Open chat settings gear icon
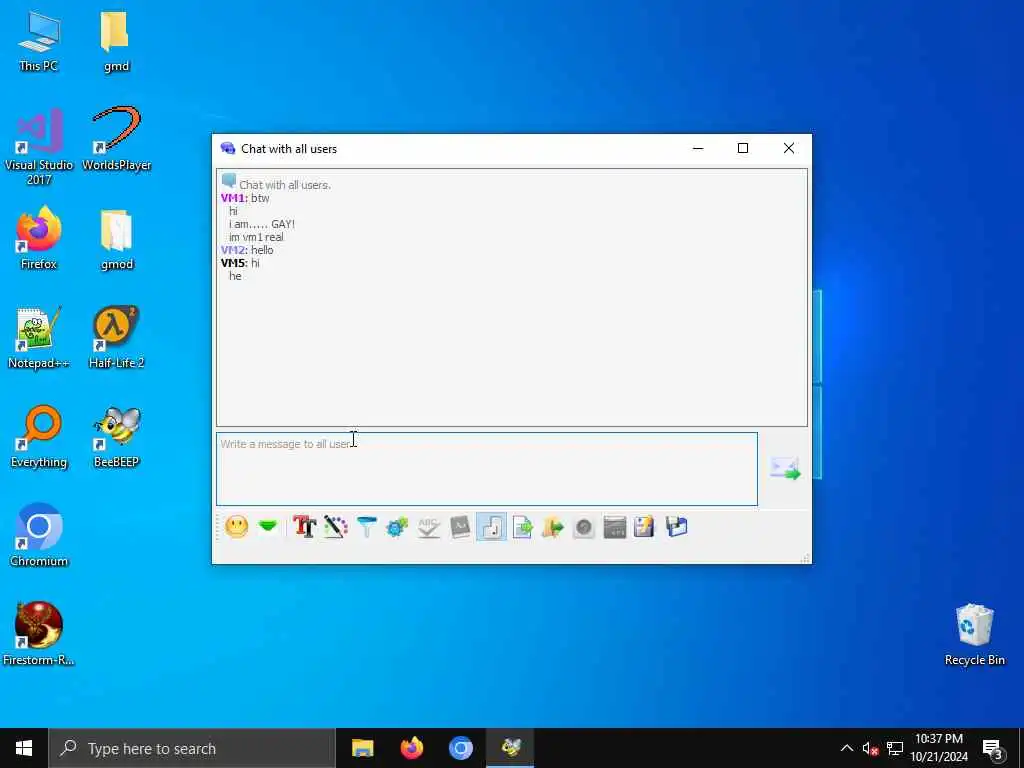Viewport: 1024px width, 768px height. (397, 526)
